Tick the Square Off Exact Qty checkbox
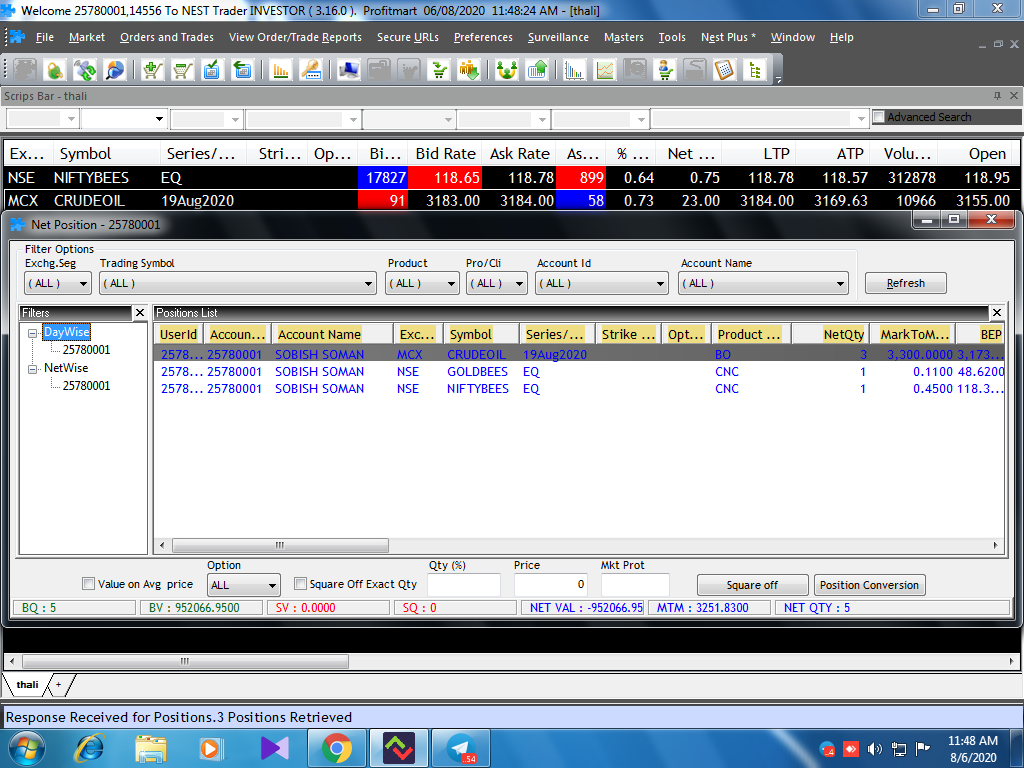Image resolution: width=1024 pixels, height=768 pixels. [300, 584]
